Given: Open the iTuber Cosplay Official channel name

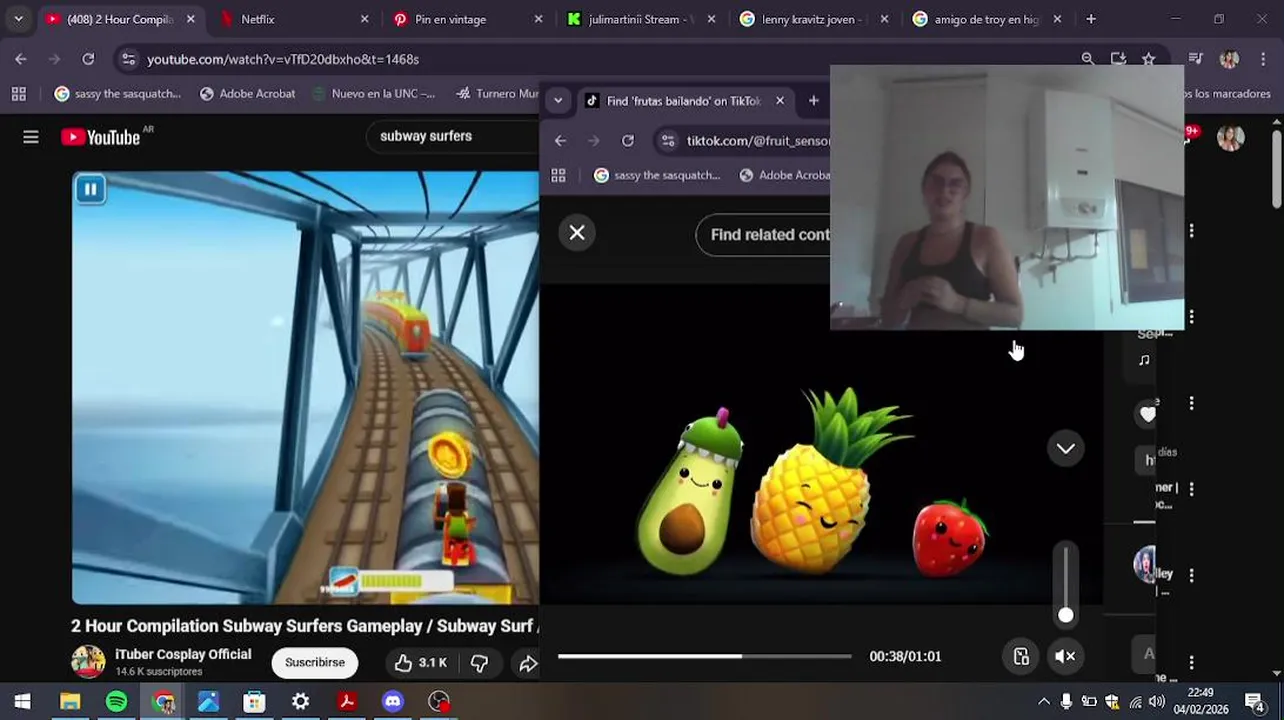Looking at the screenshot, I should (183, 654).
